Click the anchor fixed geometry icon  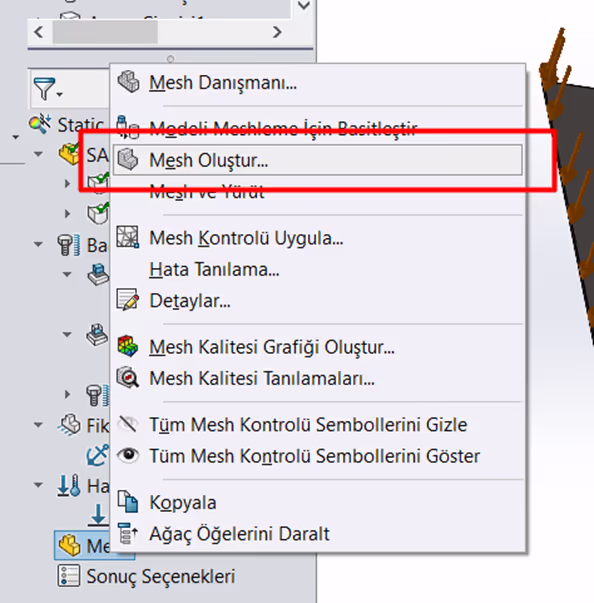click(98, 455)
